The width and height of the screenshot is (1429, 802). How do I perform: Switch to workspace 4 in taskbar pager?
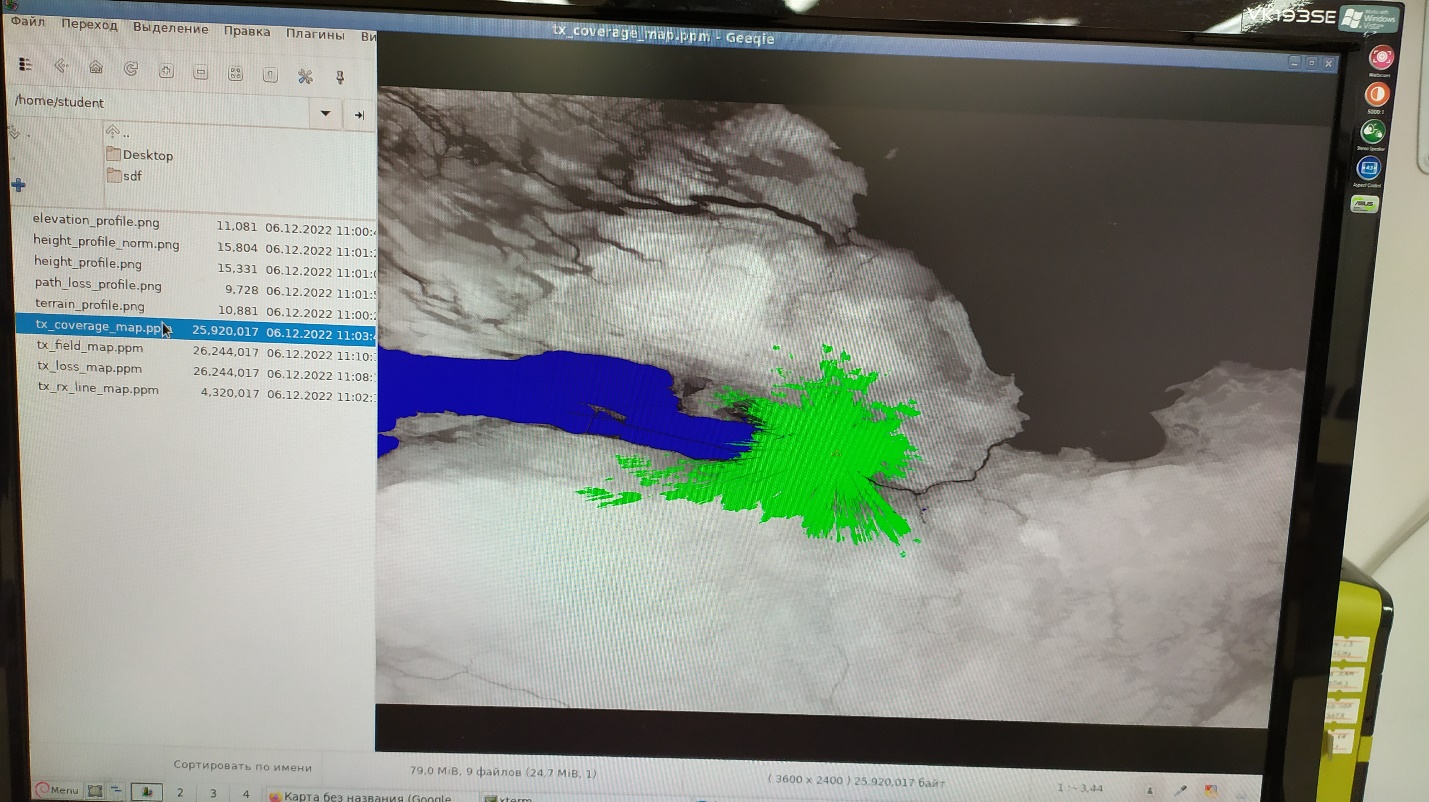click(x=246, y=794)
